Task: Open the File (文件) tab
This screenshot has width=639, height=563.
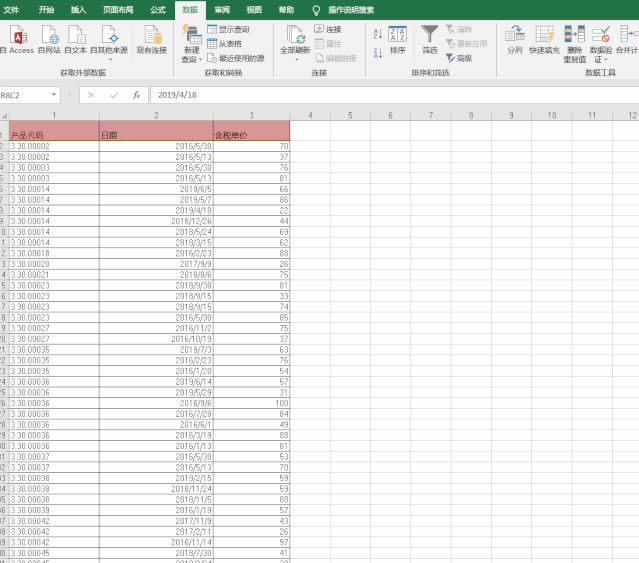Action: click(11, 10)
